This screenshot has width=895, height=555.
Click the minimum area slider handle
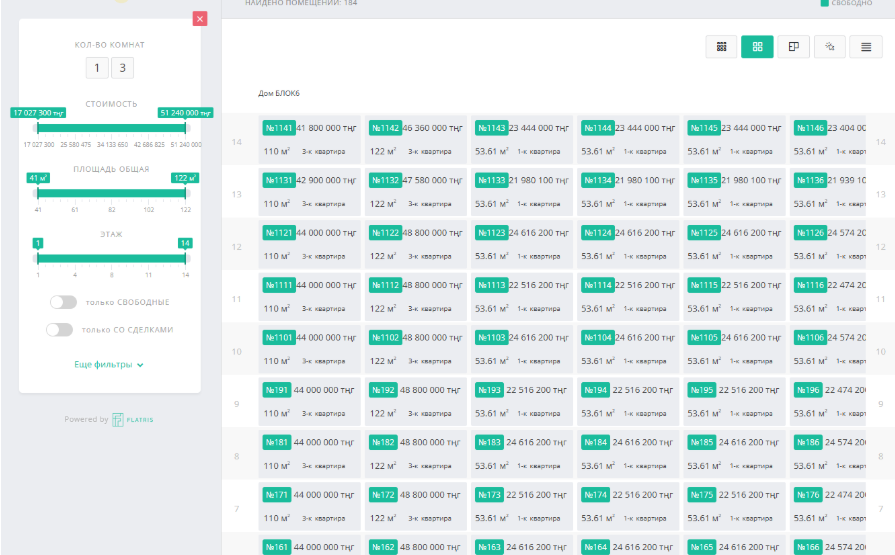(38, 192)
